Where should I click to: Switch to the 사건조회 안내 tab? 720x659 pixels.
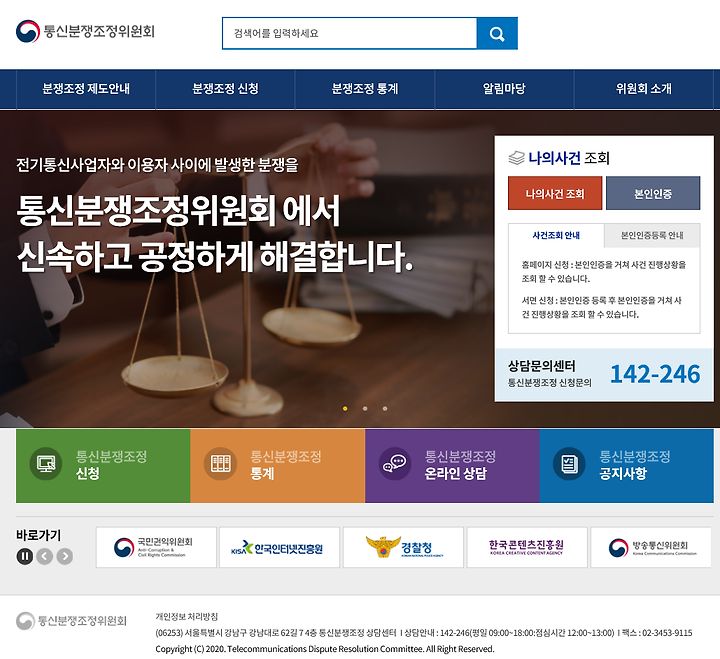[556, 236]
